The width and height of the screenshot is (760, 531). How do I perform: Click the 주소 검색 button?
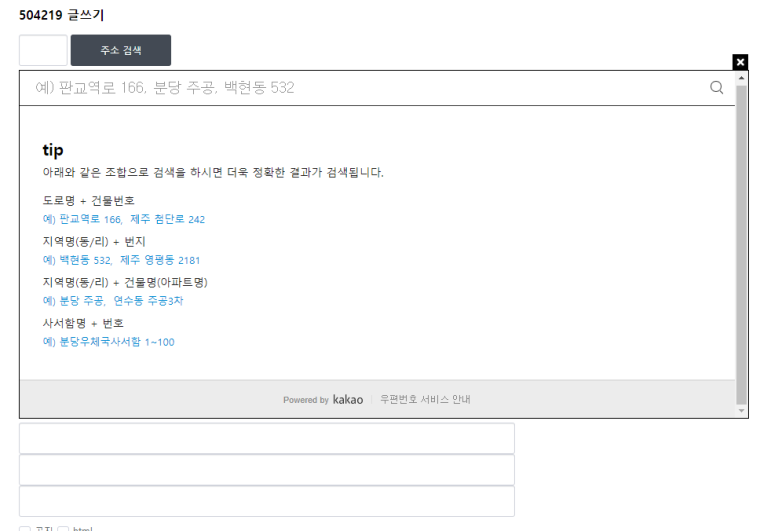coord(121,50)
